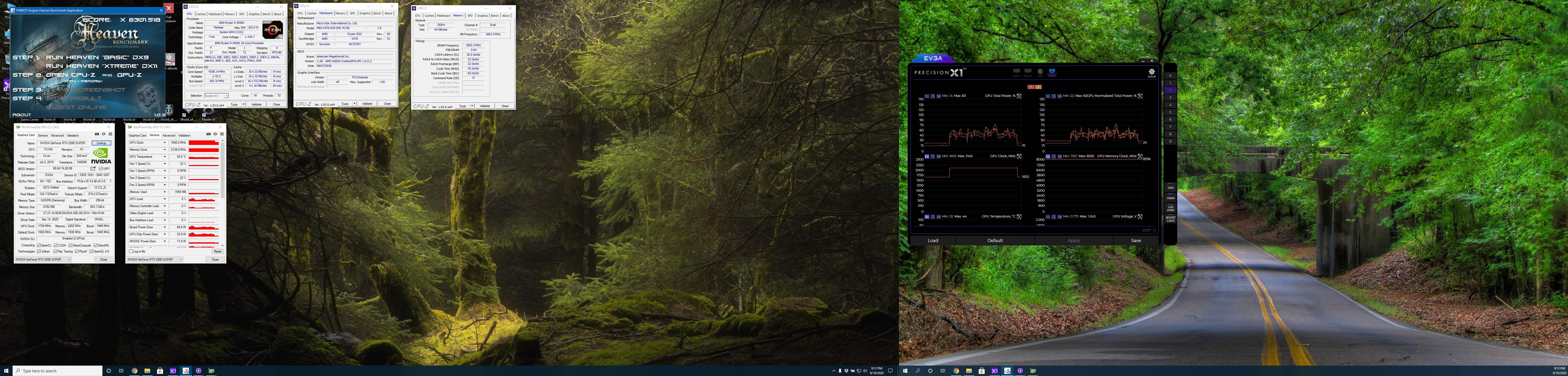Viewport: 1568px width, 376px height.
Task: Open Microsoft Store from the left taskbar
Action: pos(160,371)
